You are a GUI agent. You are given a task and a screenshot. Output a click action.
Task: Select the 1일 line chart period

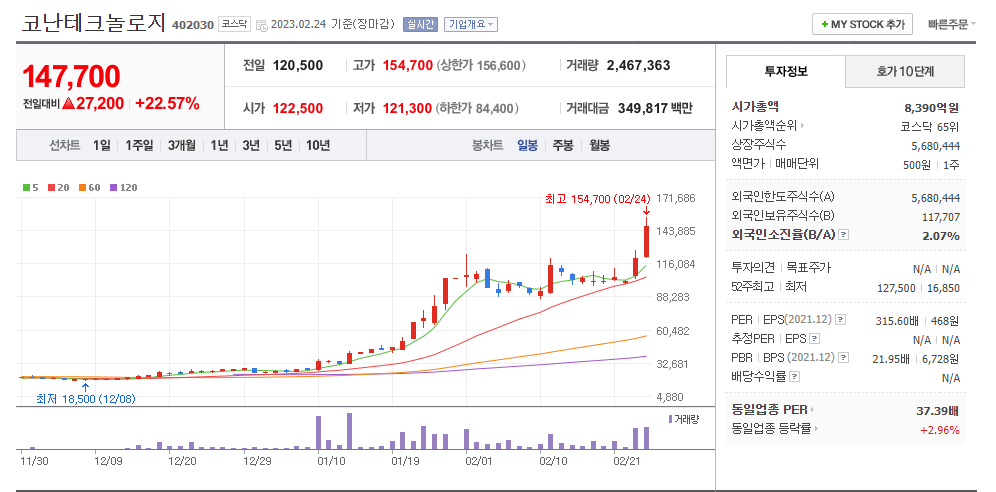[x=101, y=145]
